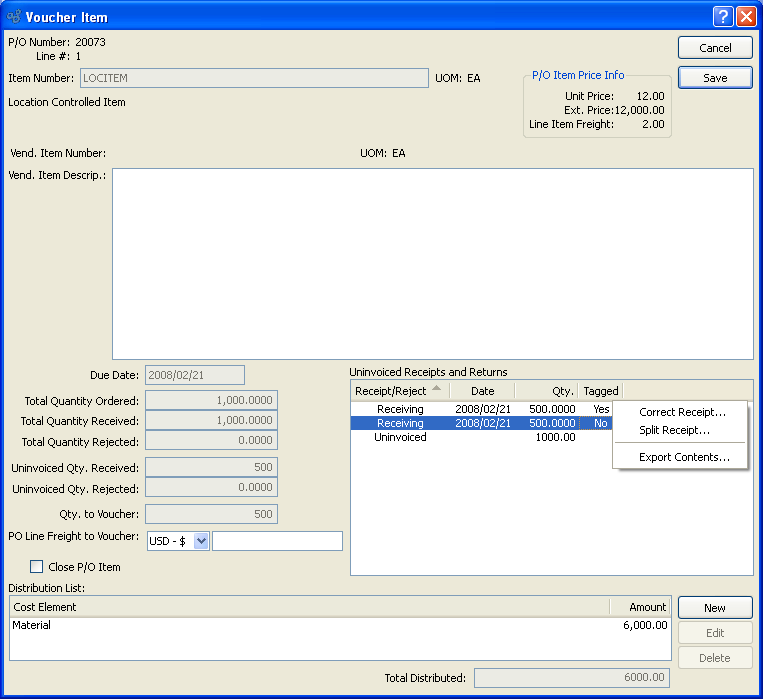Viewport: 763px width, 699px height.
Task: Click the PO Line Freight amount field
Action: tap(277, 541)
